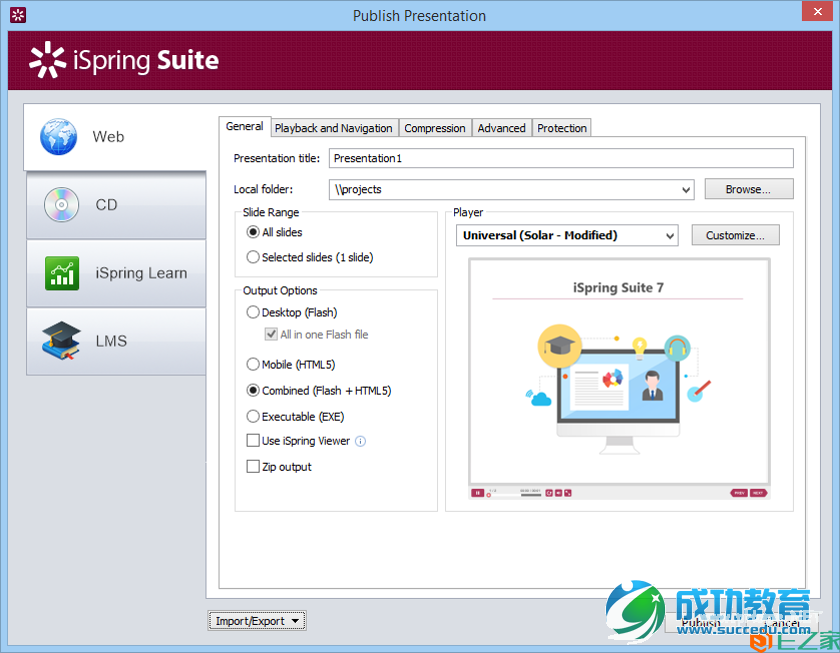Click the info icon beside Use iSpring Viewer
840x653 pixels.
[x=361, y=441]
